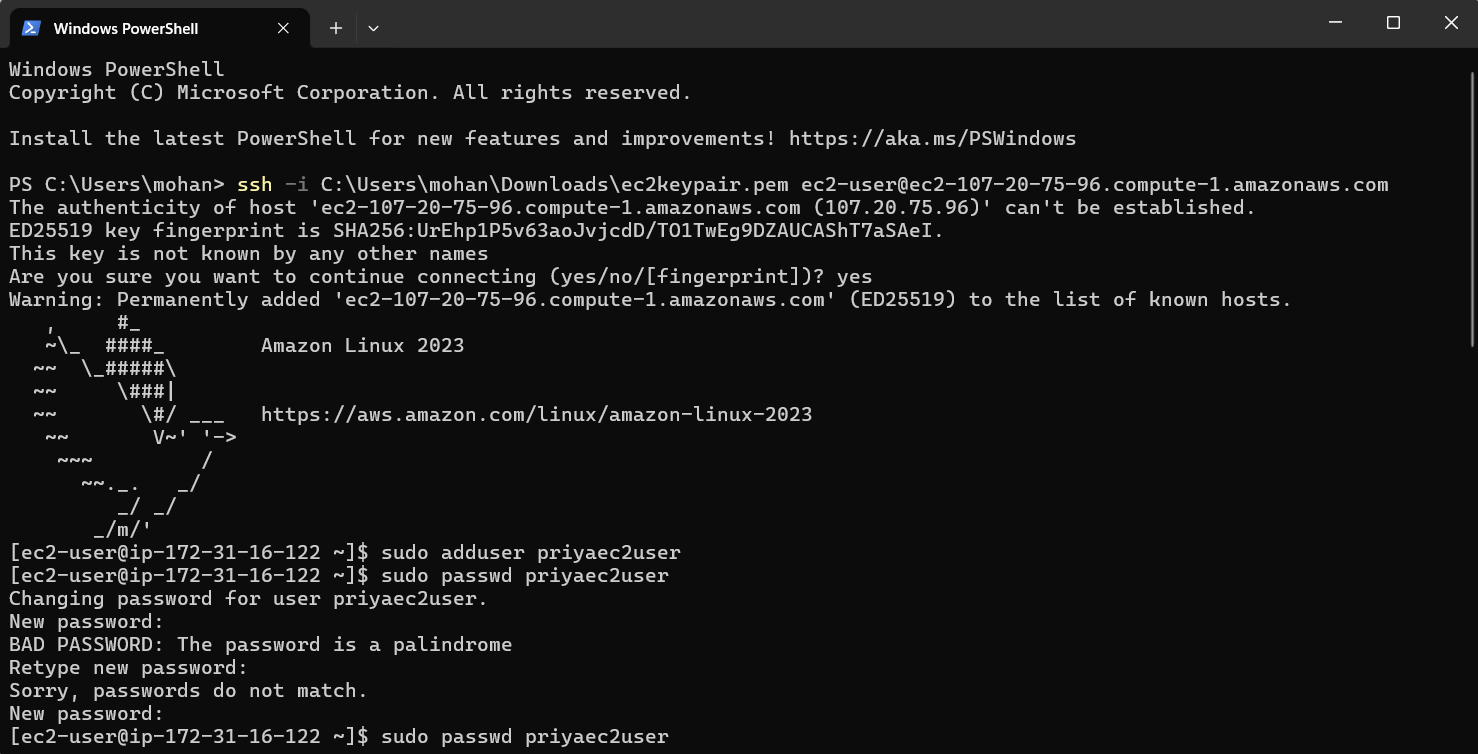Open the aka.ms/PSWindows link
1478x754 pixels.
point(932,139)
